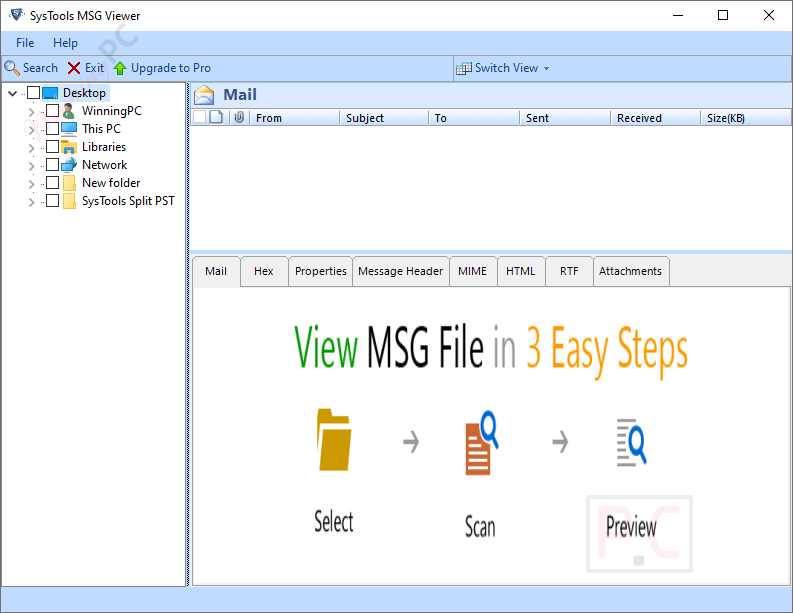Sort by the Size(KB) column header
Screen dimensions: 793x613
coord(746,118)
